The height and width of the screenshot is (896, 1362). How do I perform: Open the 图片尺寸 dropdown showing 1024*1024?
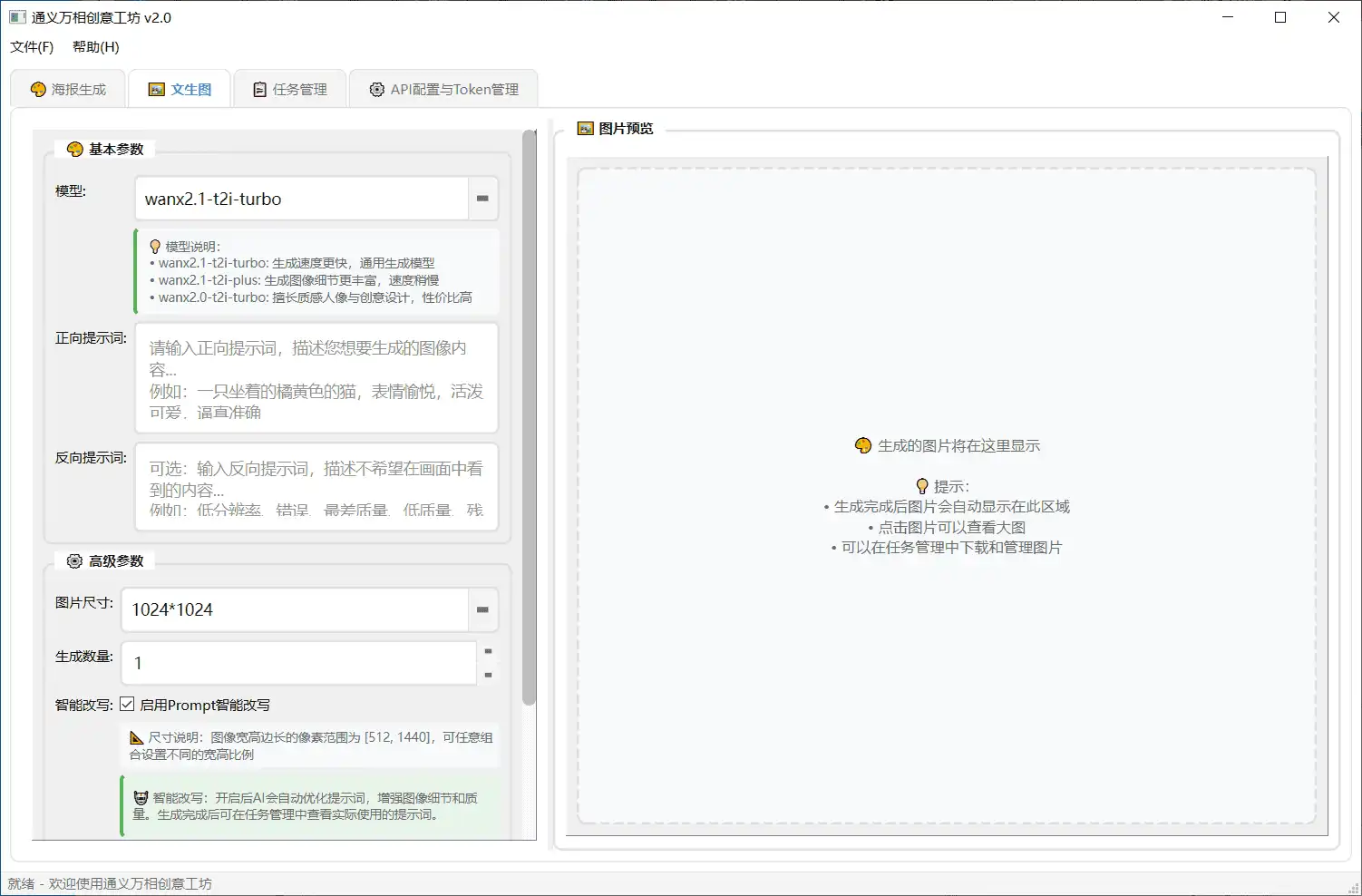point(482,609)
